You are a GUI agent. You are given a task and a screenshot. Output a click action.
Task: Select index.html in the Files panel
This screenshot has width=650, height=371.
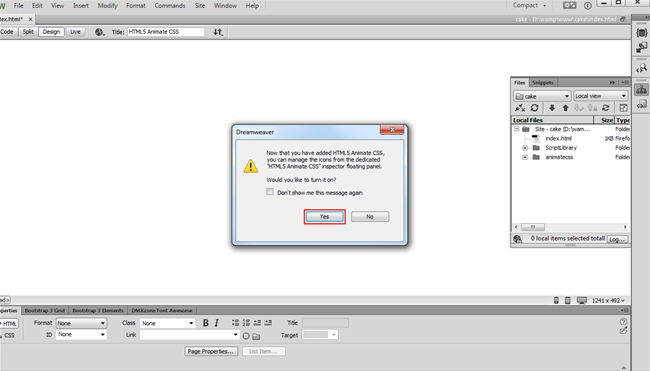click(558, 138)
